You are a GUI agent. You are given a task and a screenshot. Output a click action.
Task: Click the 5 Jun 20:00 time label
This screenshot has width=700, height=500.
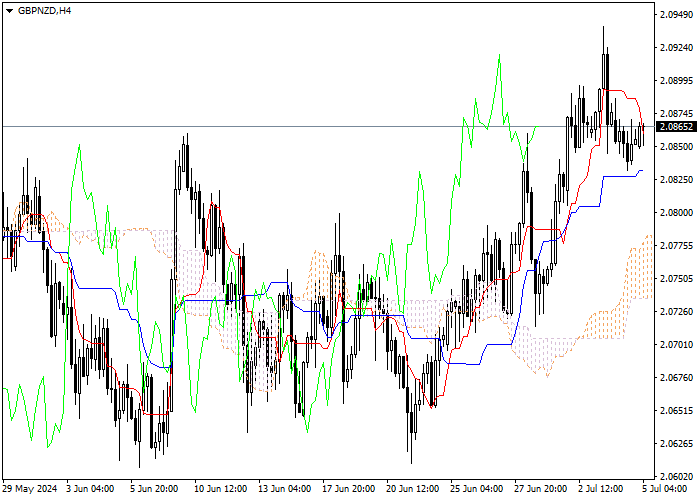[154, 489]
